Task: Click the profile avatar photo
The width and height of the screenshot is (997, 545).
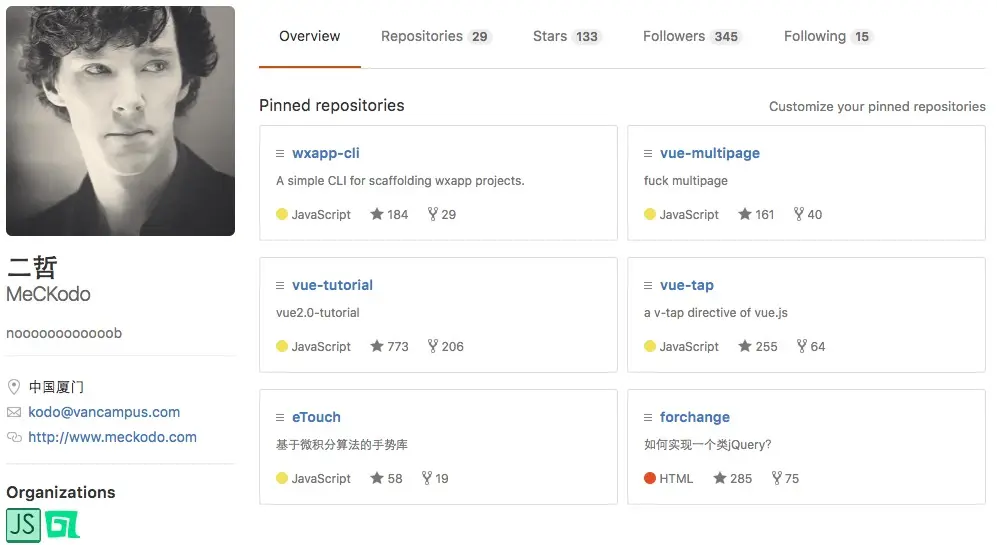Action: click(x=120, y=121)
